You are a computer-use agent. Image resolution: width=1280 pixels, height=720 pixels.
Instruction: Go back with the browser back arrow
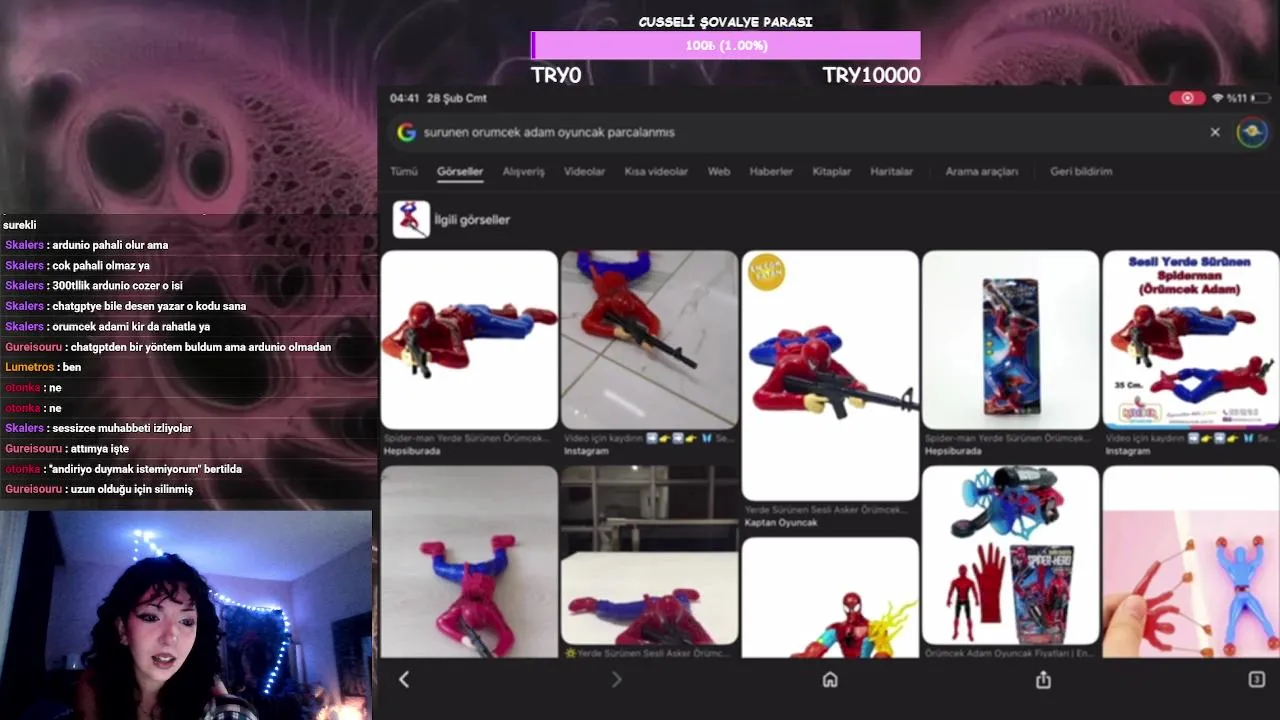click(x=404, y=680)
